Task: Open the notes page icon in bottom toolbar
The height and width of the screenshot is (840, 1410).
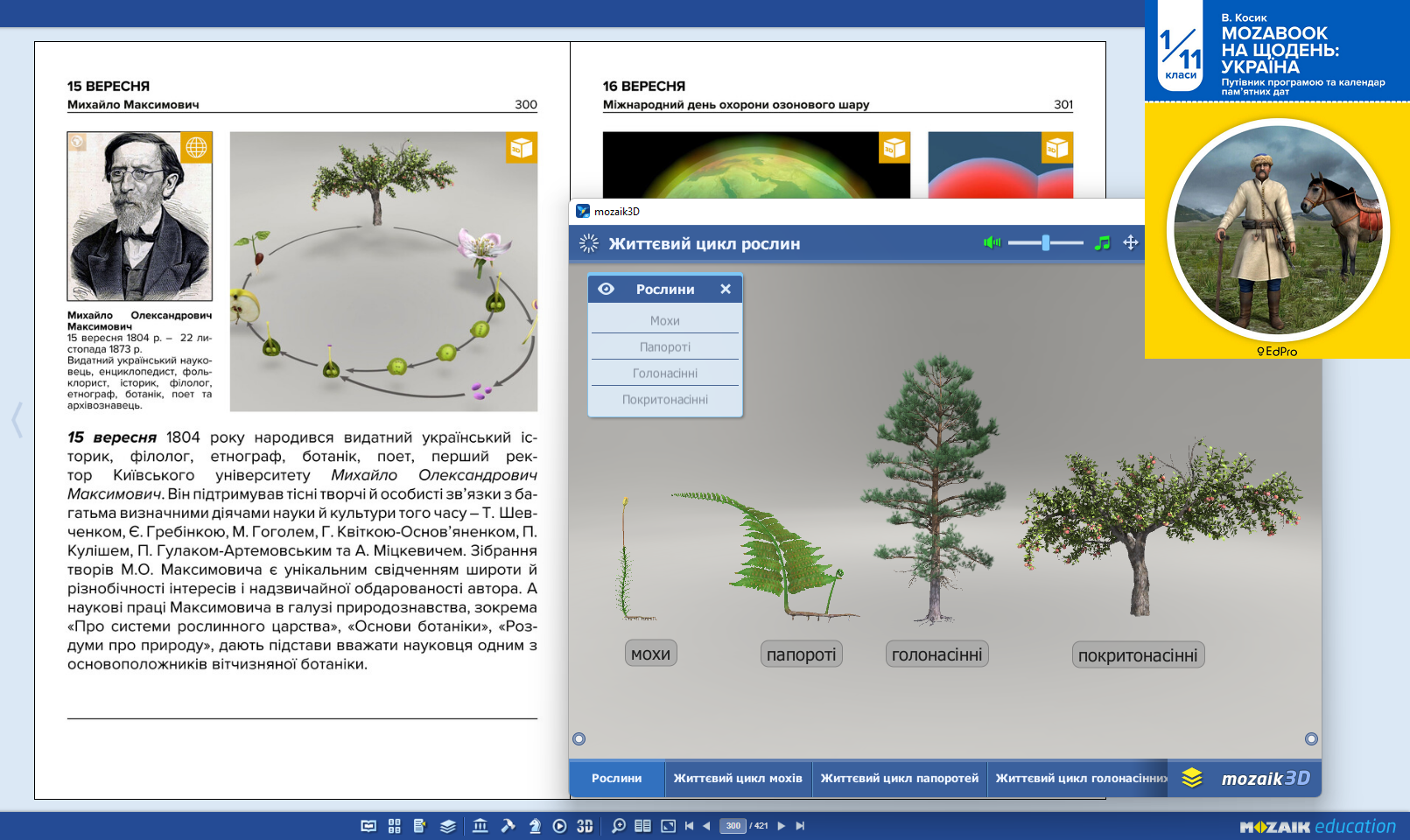Action: pyautogui.click(x=419, y=826)
